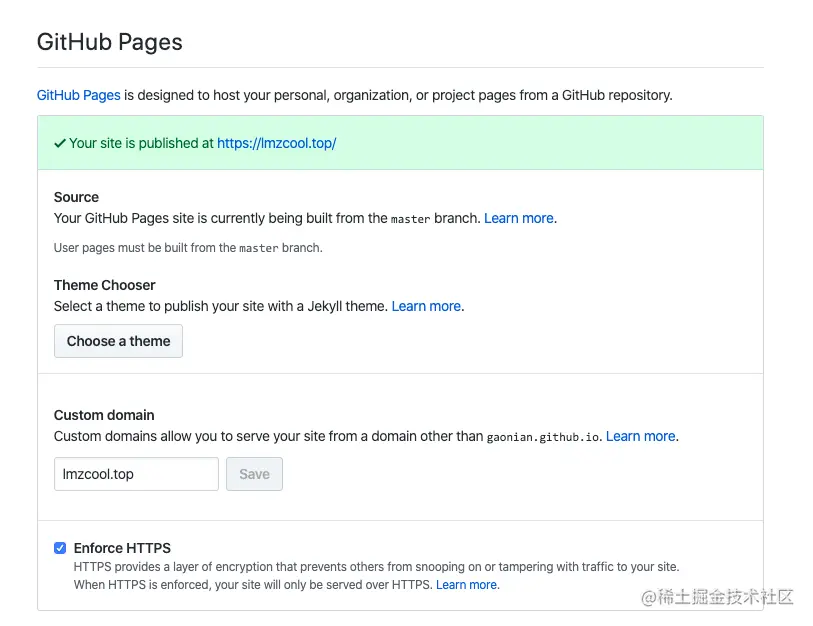The height and width of the screenshot is (626, 813).
Task: Click the Custom domain section heading
Action: [x=104, y=415]
